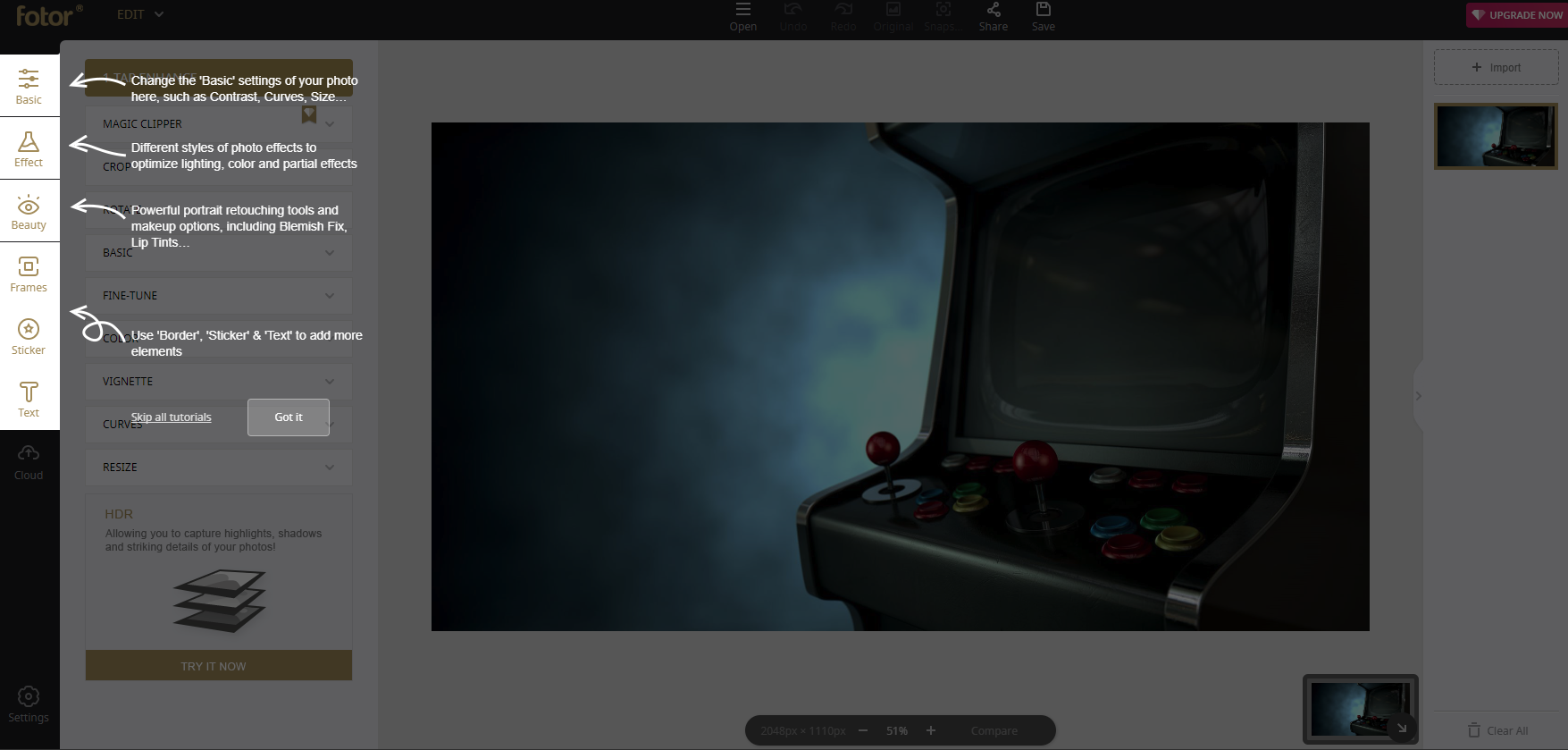This screenshot has height=750, width=1568.
Task: Expand the Magic Clipper section
Action: (219, 124)
